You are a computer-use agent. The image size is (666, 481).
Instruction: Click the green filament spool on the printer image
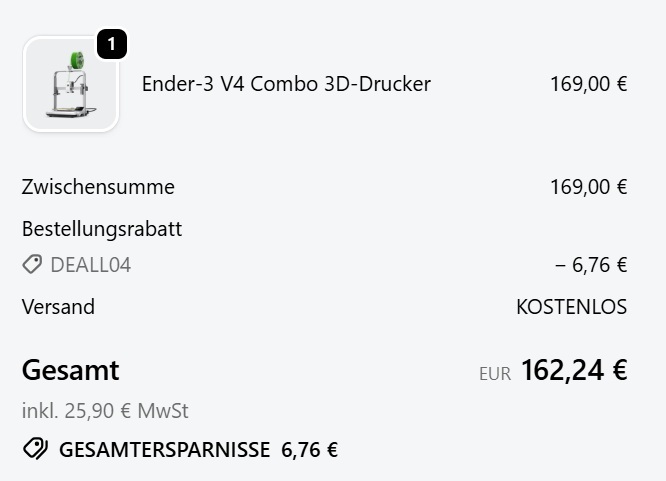pos(77,61)
